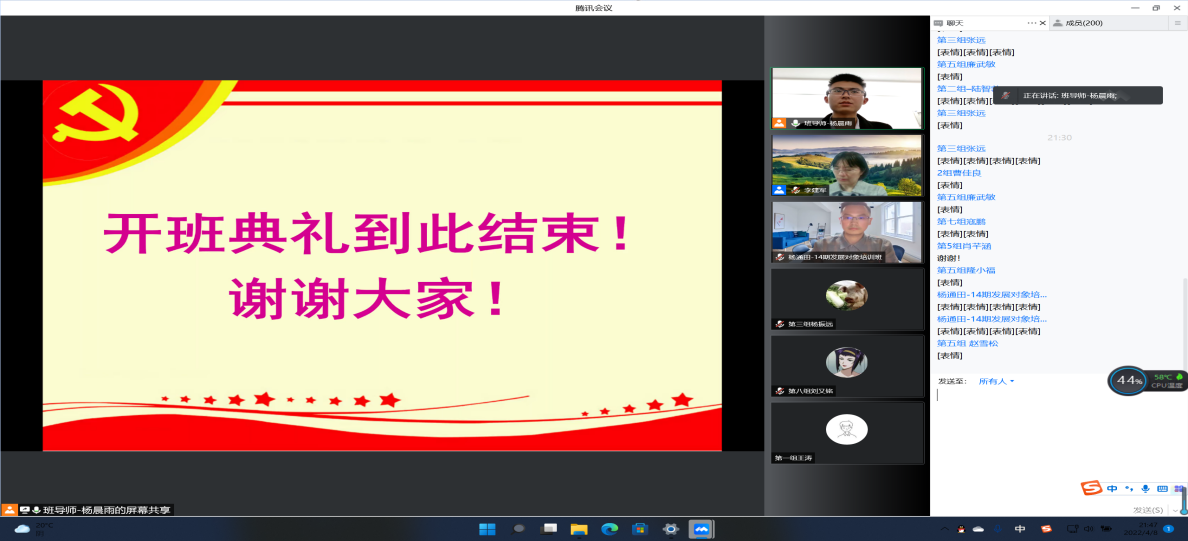
Task: Toggle taskbar tray input language indicator 中
Action: pyautogui.click(x=1020, y=528)
